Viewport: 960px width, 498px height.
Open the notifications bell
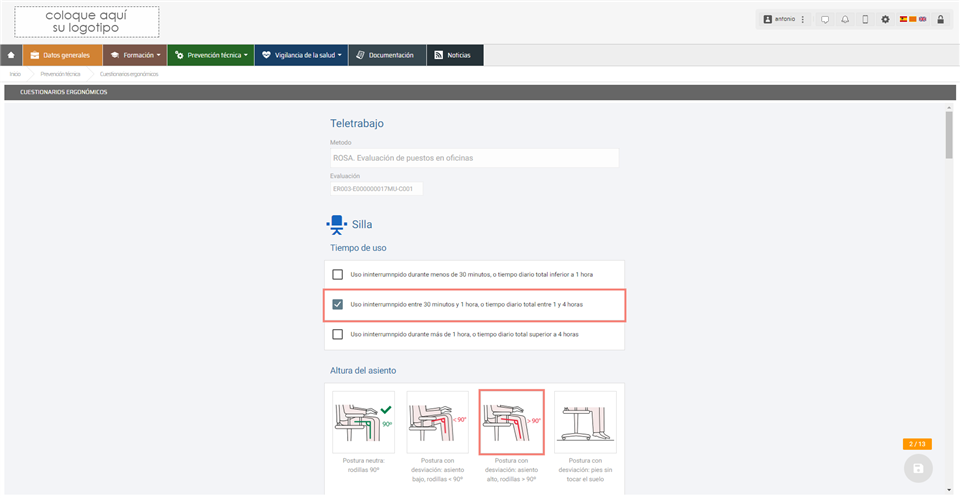pos(845,20)
